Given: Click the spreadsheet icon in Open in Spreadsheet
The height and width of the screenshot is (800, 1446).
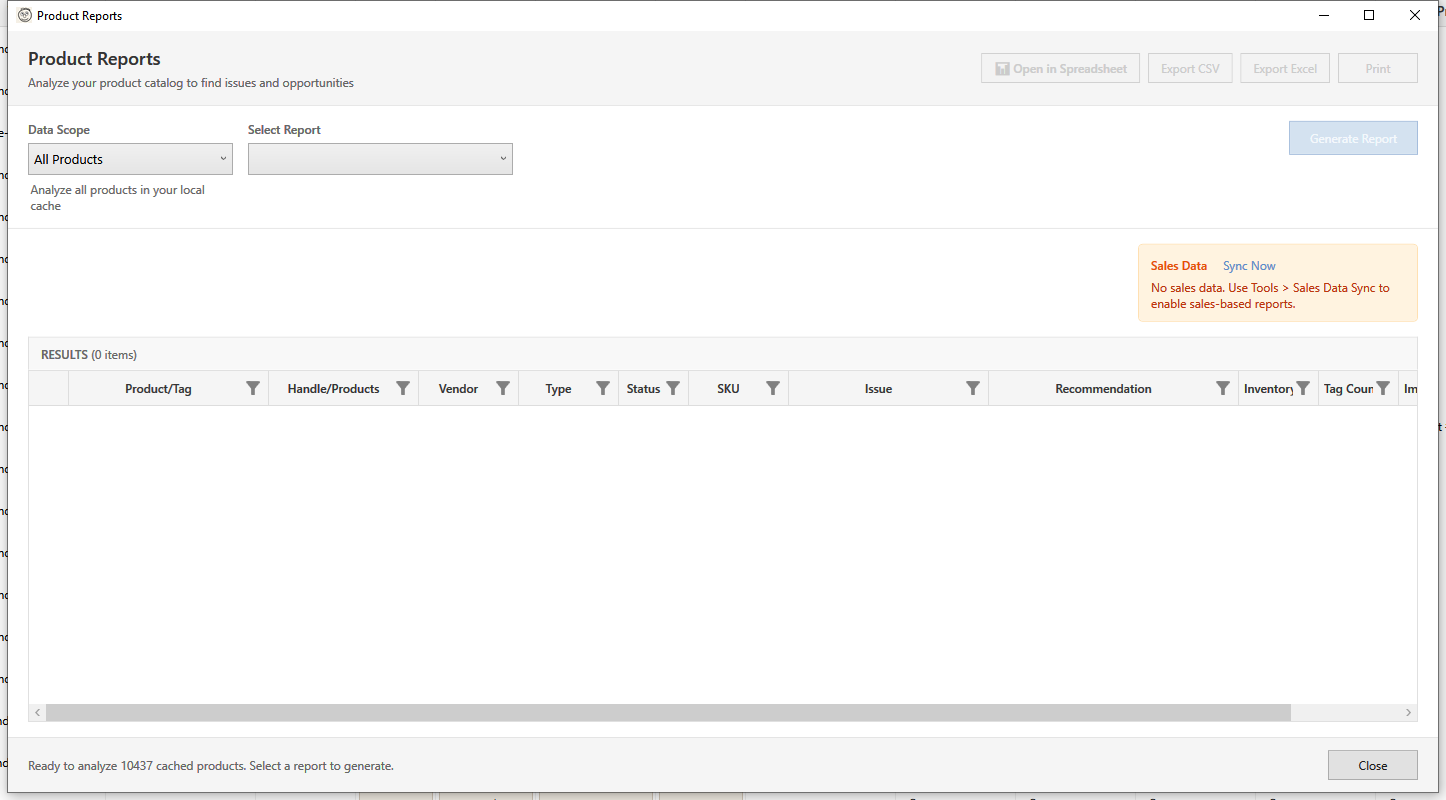Looking at the screenshot, I should [1000, 68].
